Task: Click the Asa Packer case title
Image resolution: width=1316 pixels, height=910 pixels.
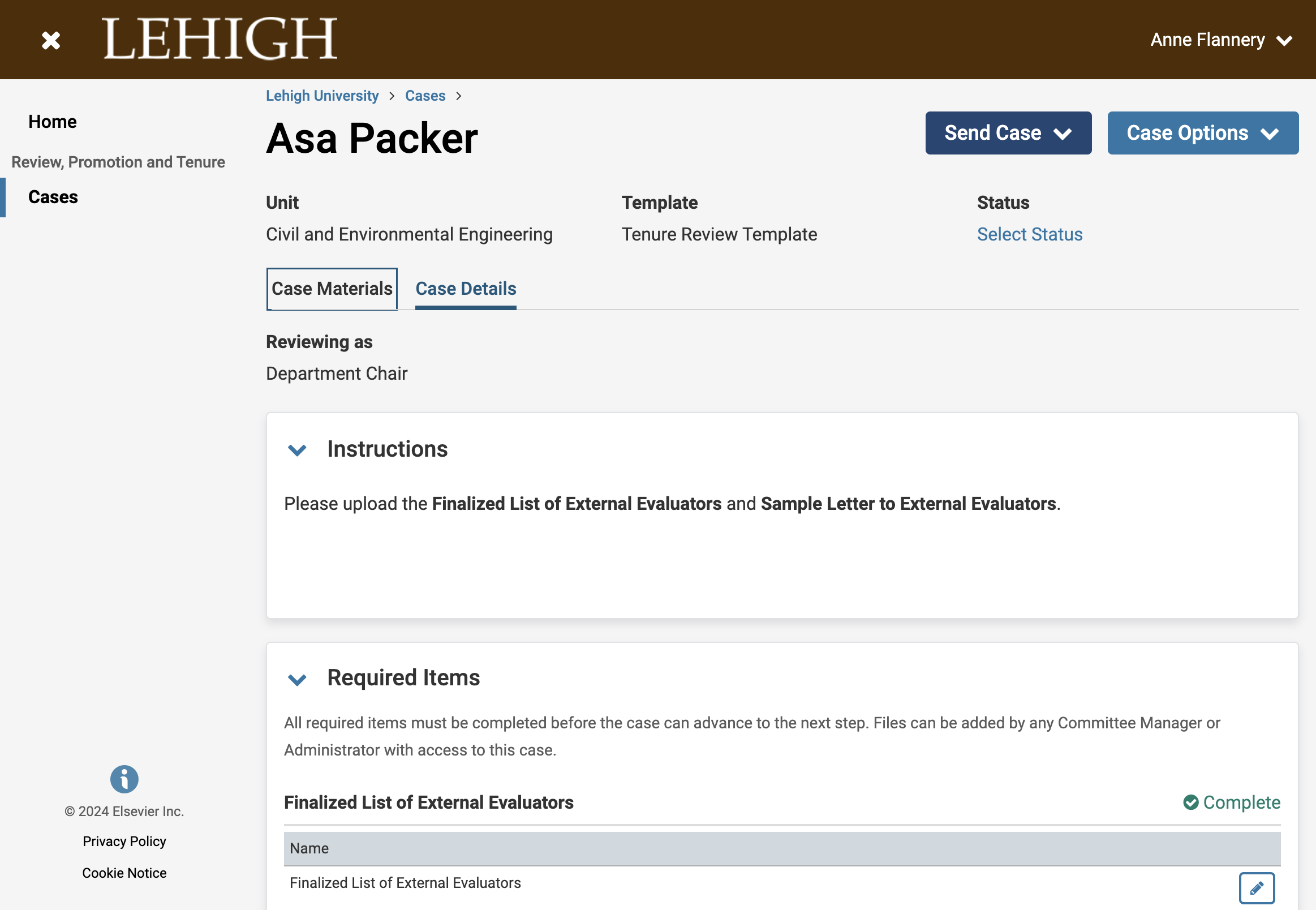Action: (x=372, y=139)
